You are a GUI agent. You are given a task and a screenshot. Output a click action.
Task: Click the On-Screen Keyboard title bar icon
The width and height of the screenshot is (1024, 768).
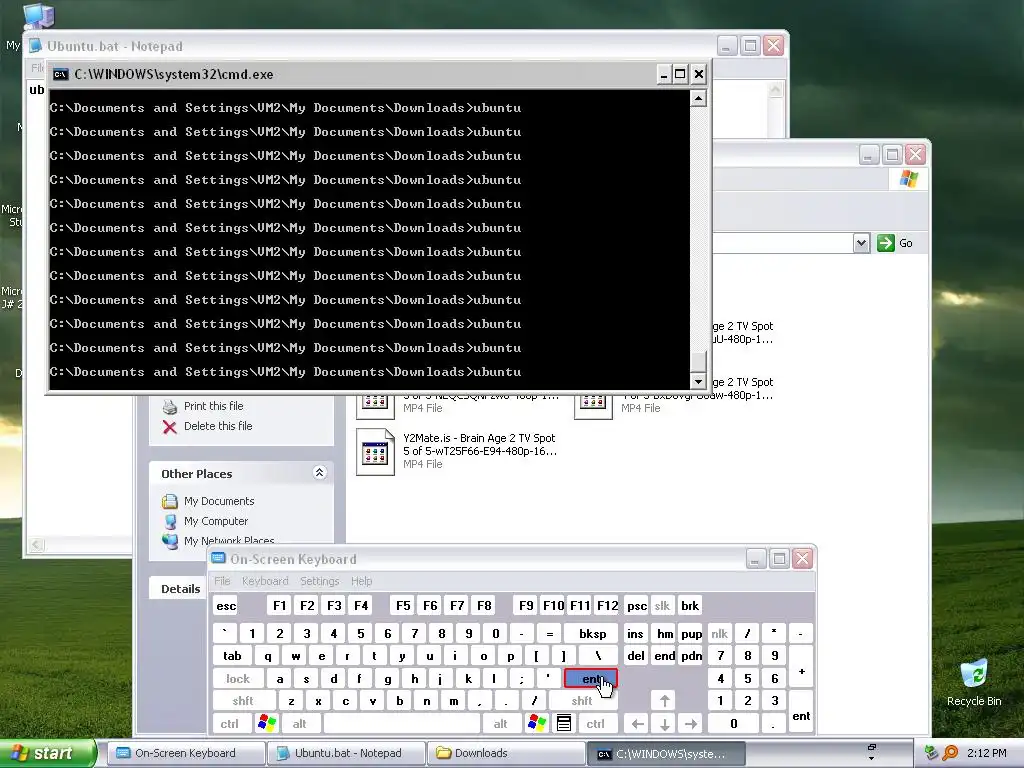218,558
